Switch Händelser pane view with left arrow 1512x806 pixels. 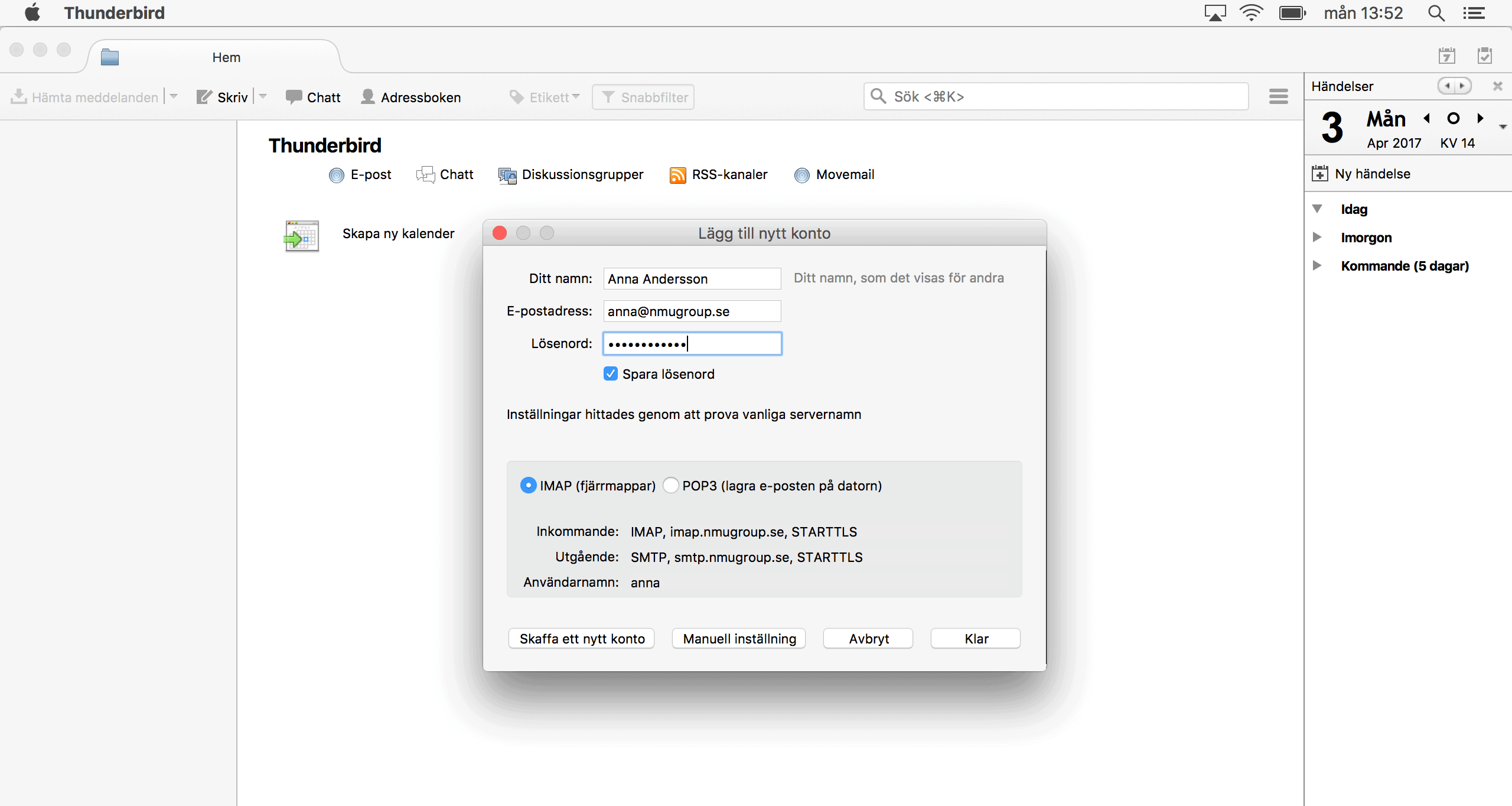point(1447,86)
